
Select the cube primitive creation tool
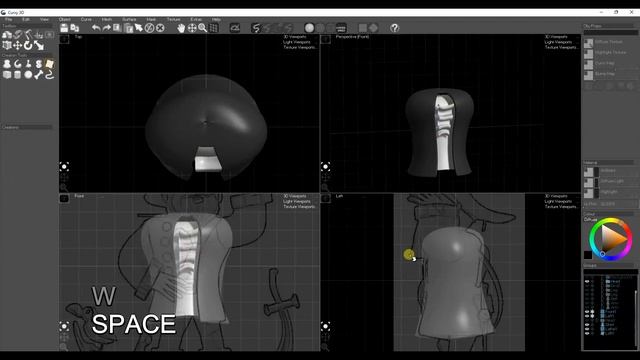point(7,75)
